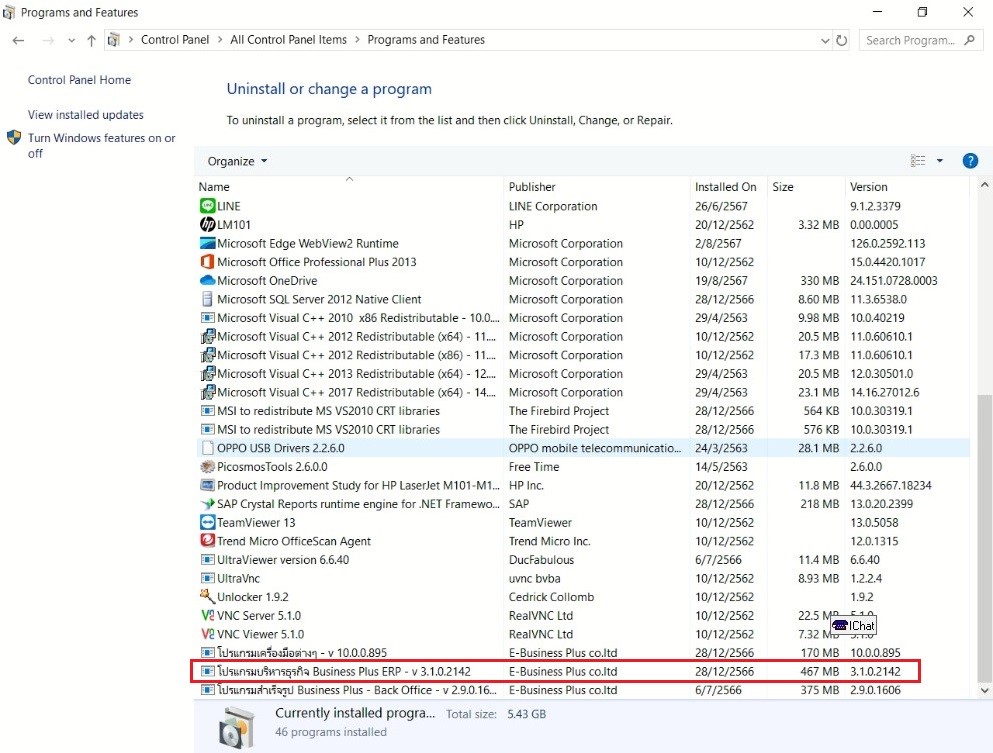Select the program row versioned 10.0.0.895
Image resolution: width=993 pixels, height=753 pixels.
pos(583,652)
